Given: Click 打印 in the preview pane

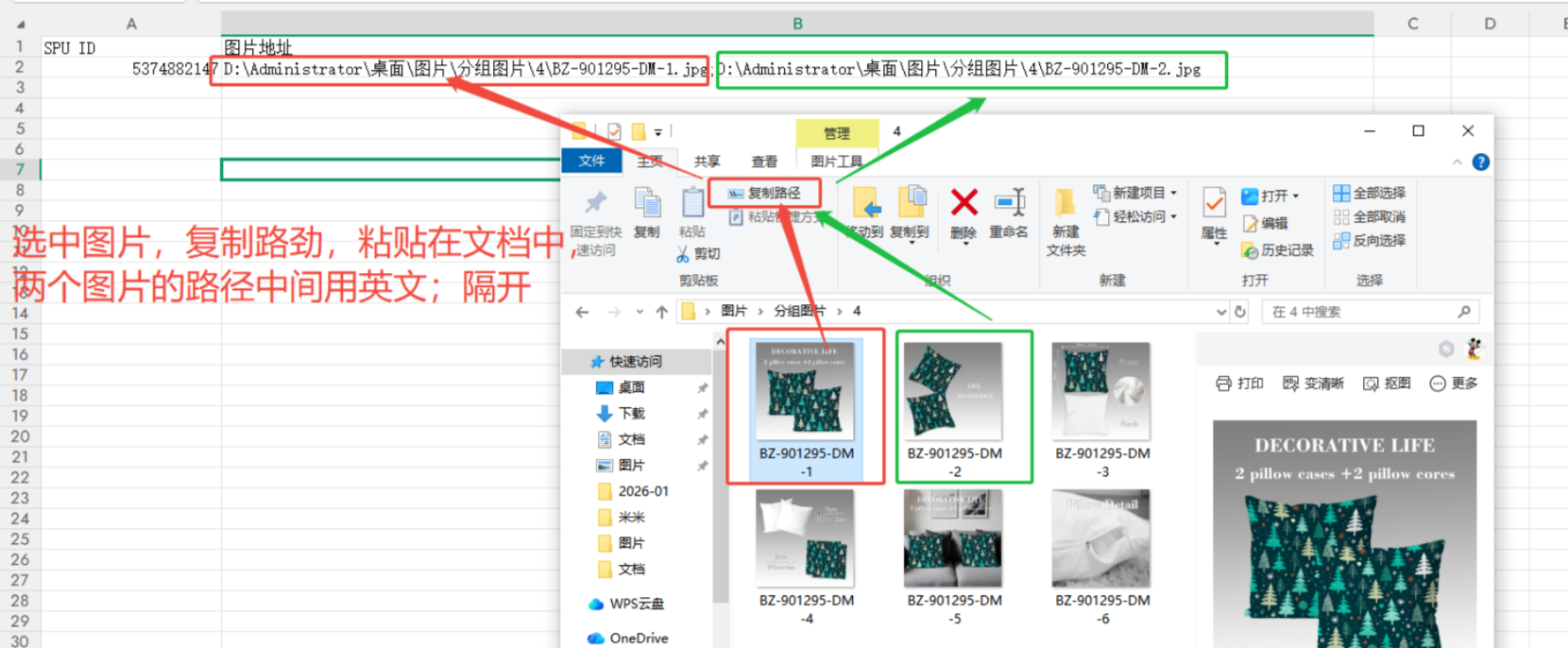Looking at the screenshot, I should [1240, 384].
